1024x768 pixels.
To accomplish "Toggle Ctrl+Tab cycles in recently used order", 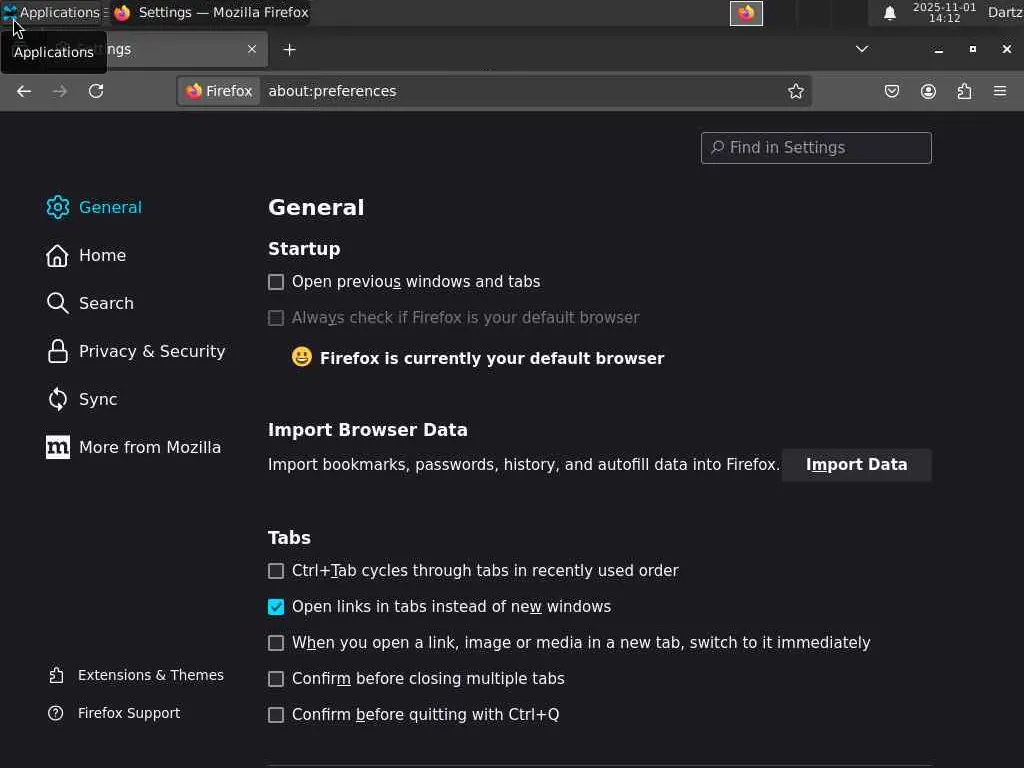I will click(276, 571).
